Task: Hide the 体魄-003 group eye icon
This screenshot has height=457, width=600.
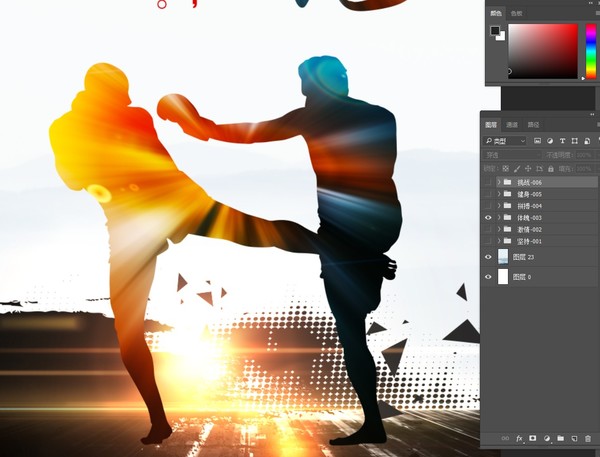Action: pos(488,217)
